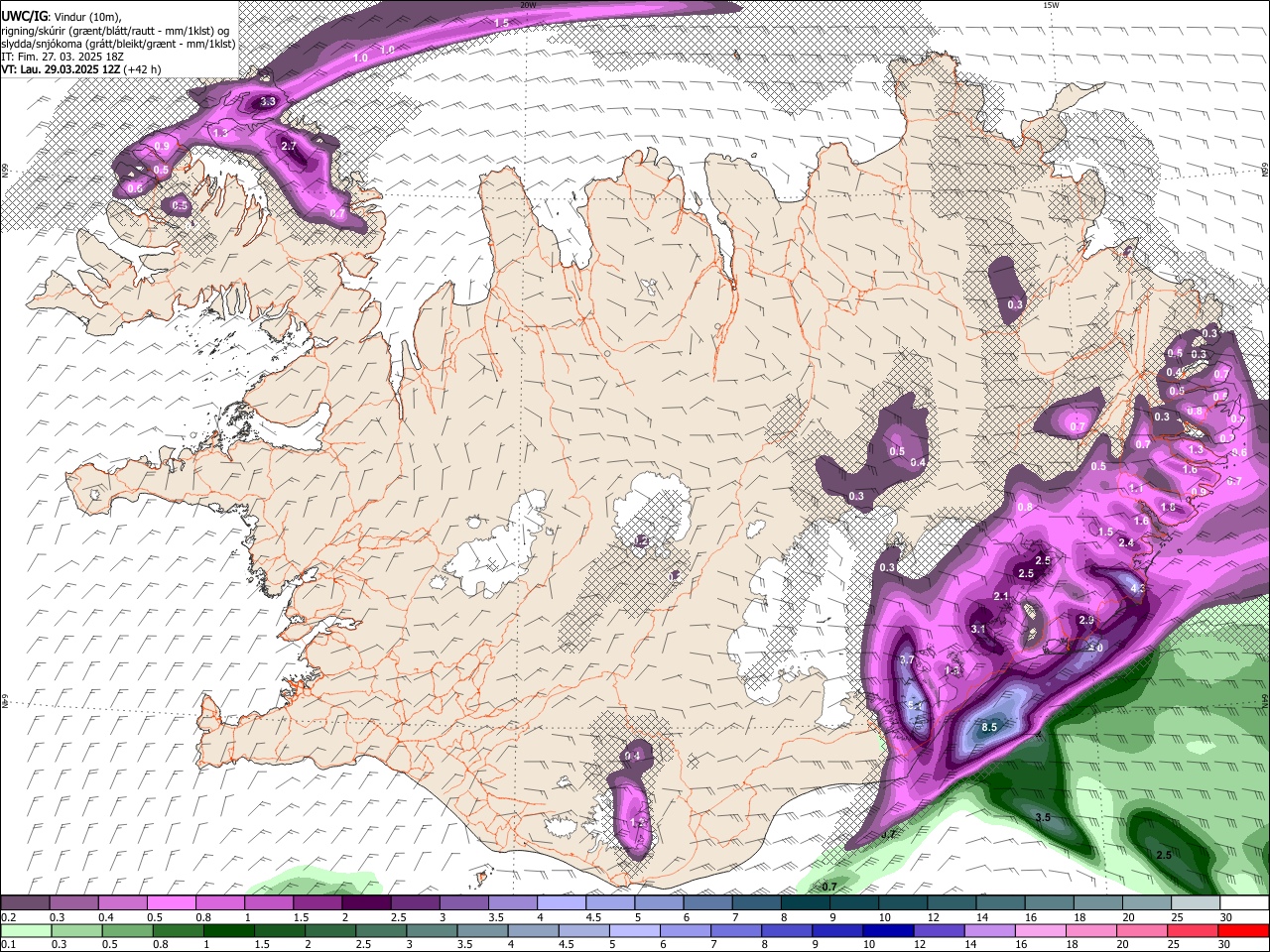
Task: Click the grey-green 3 swatch in rain scale
Action: tap(433, 930)
